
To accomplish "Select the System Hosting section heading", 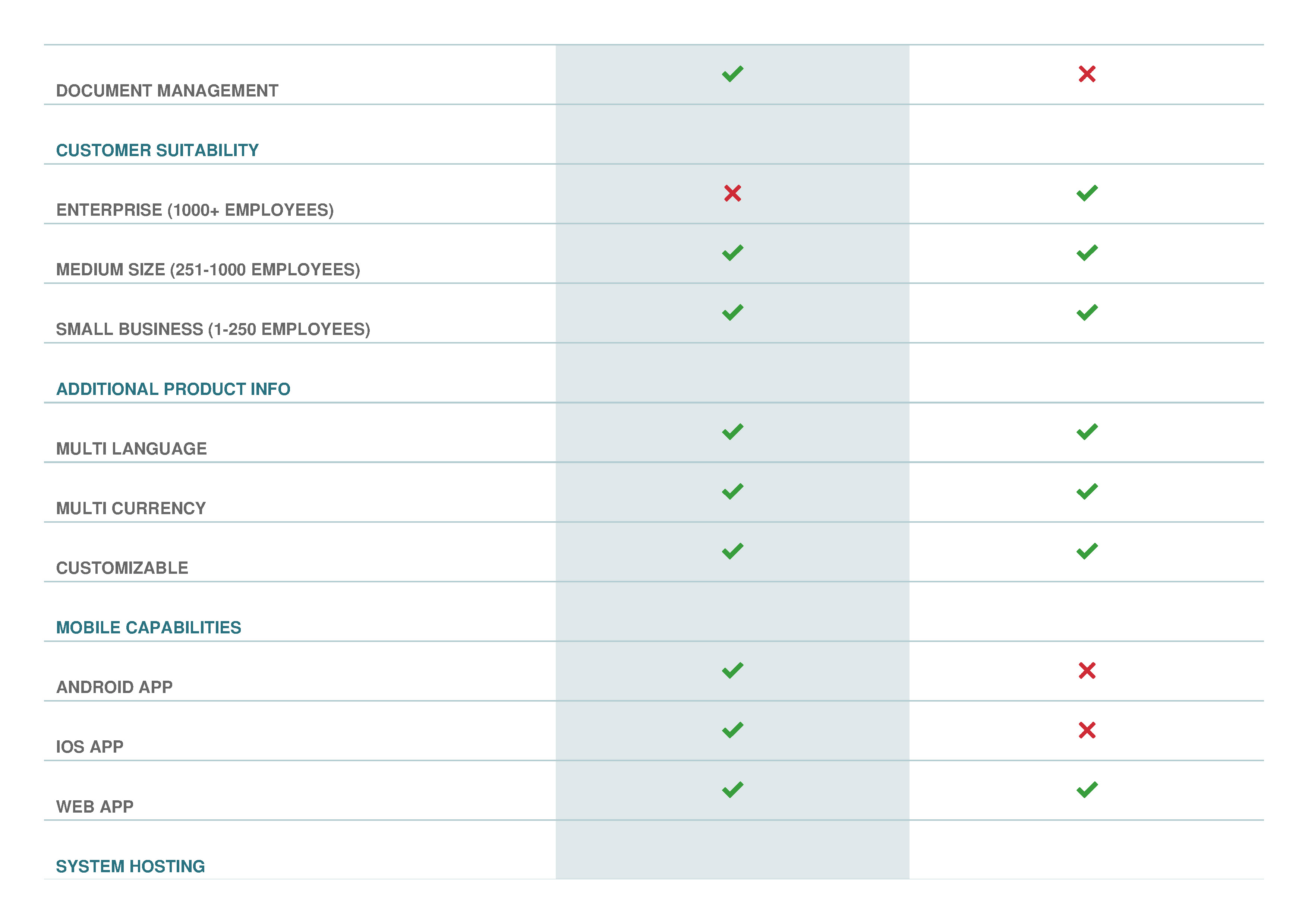I will coord(130,866).
